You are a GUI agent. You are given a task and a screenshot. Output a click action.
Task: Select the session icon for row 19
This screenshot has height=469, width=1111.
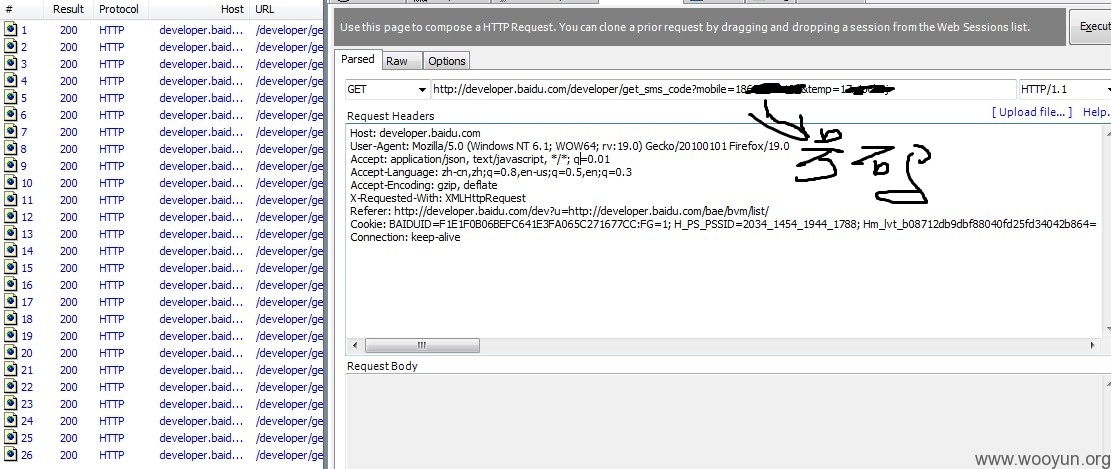[11, 336]
